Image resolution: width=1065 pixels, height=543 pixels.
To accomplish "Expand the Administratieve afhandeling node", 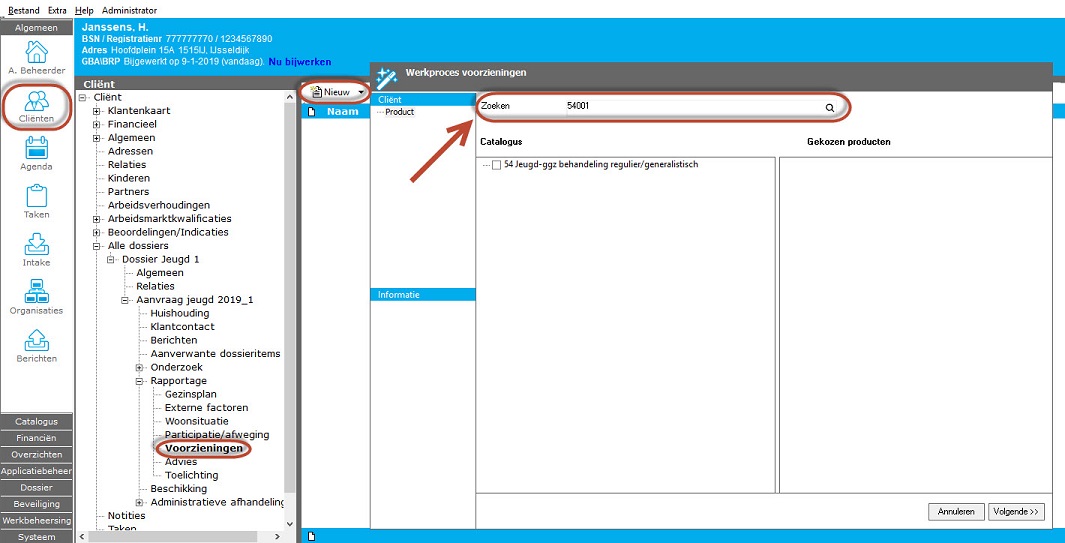I will pos(140,502).
